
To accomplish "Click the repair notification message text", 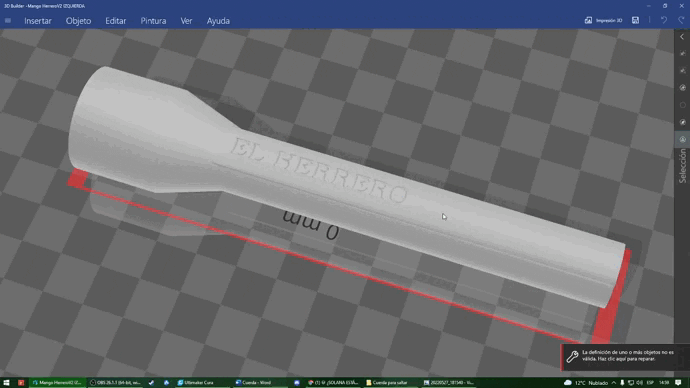I will coord(628,355).
